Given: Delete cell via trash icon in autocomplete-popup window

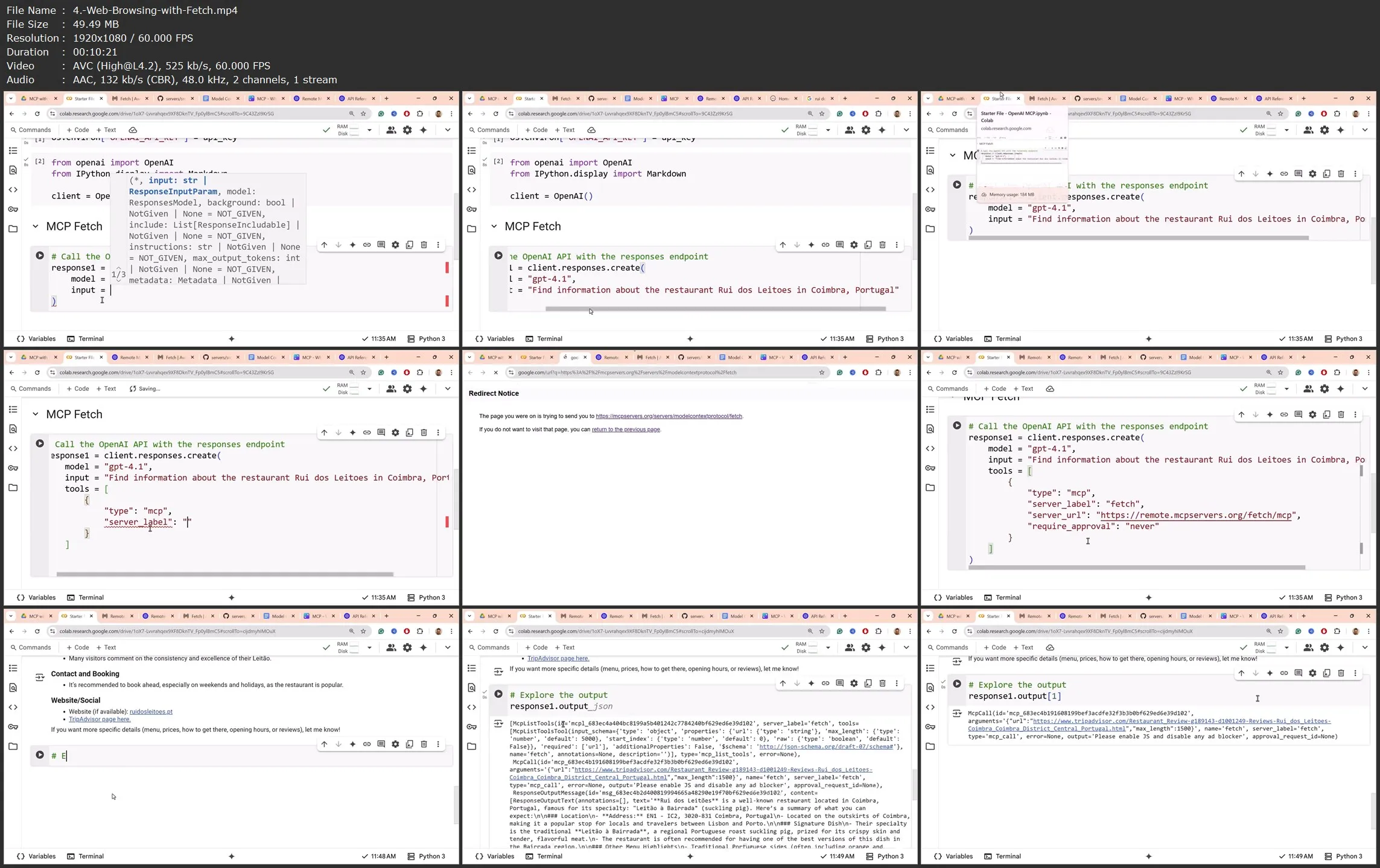Looking at the screenshot, I should click(424, 245).
